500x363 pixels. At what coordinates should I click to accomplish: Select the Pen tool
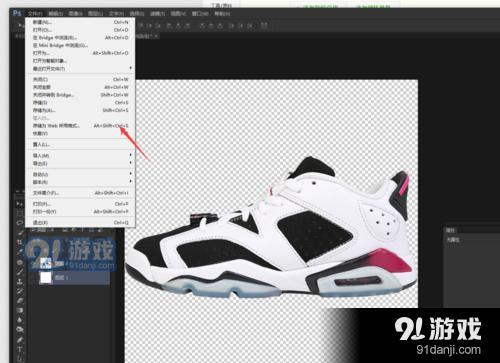19,339
